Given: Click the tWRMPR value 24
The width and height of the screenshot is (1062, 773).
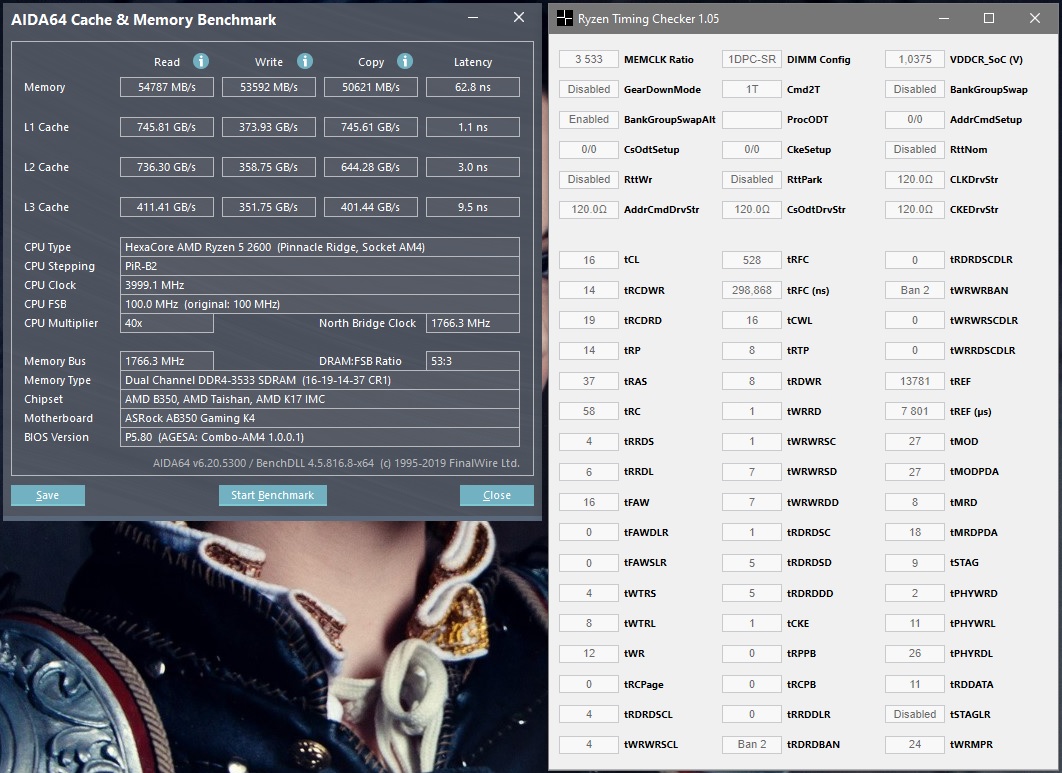Looking at the screenshot, I should (x=914, y=744).
